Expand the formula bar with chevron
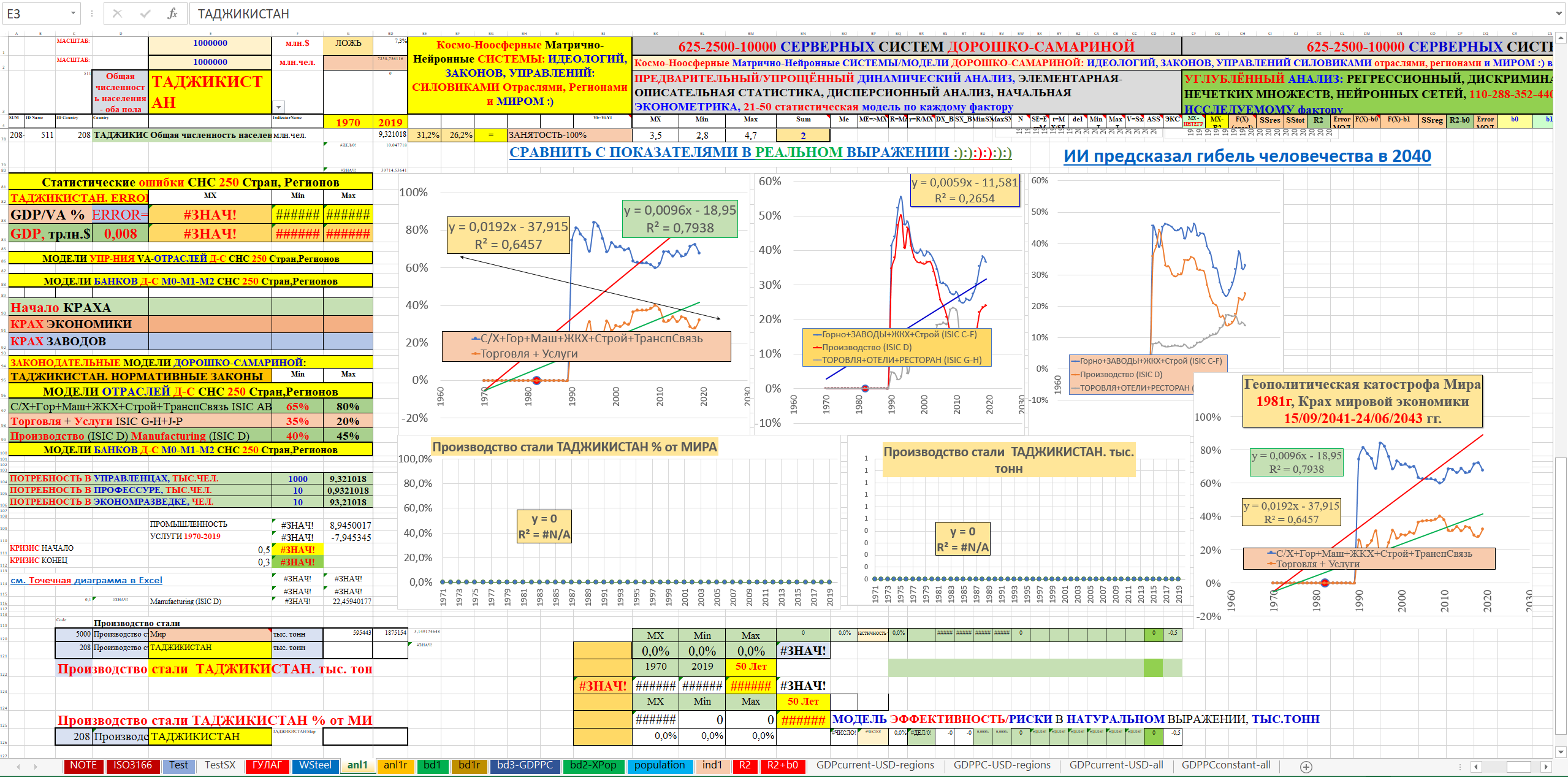The width and height of the screenshot is (1568, 777). click(1559, 13)
